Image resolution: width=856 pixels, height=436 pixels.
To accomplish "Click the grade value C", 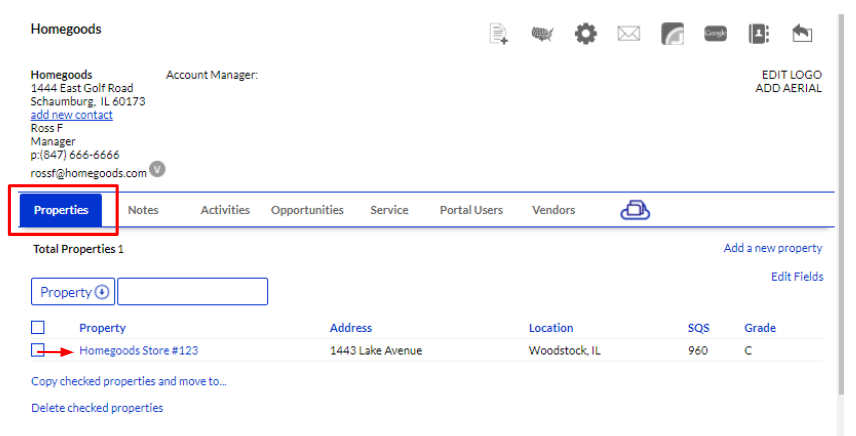I will coord(748,350).
